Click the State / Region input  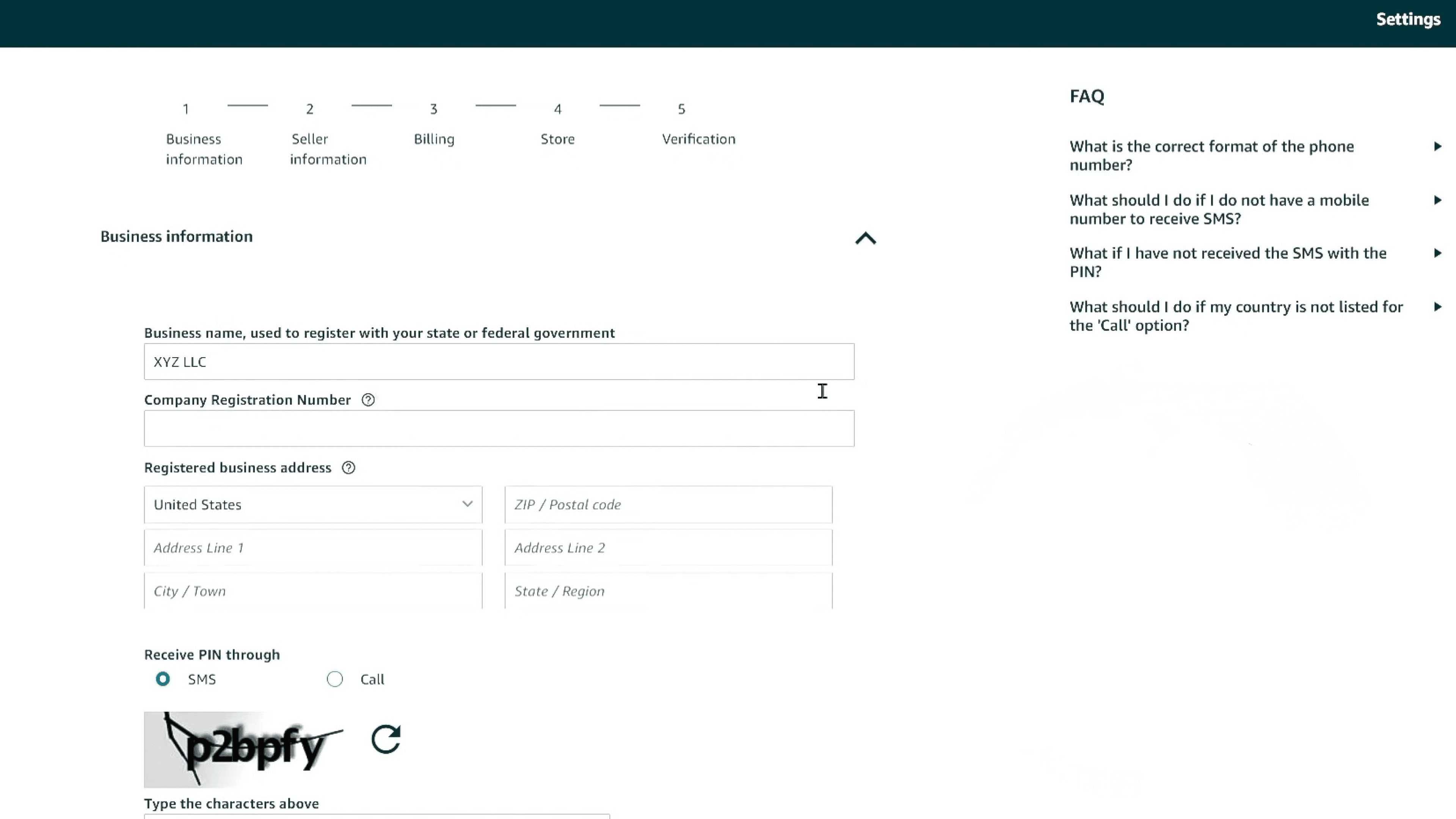click(x=668, y=591)
